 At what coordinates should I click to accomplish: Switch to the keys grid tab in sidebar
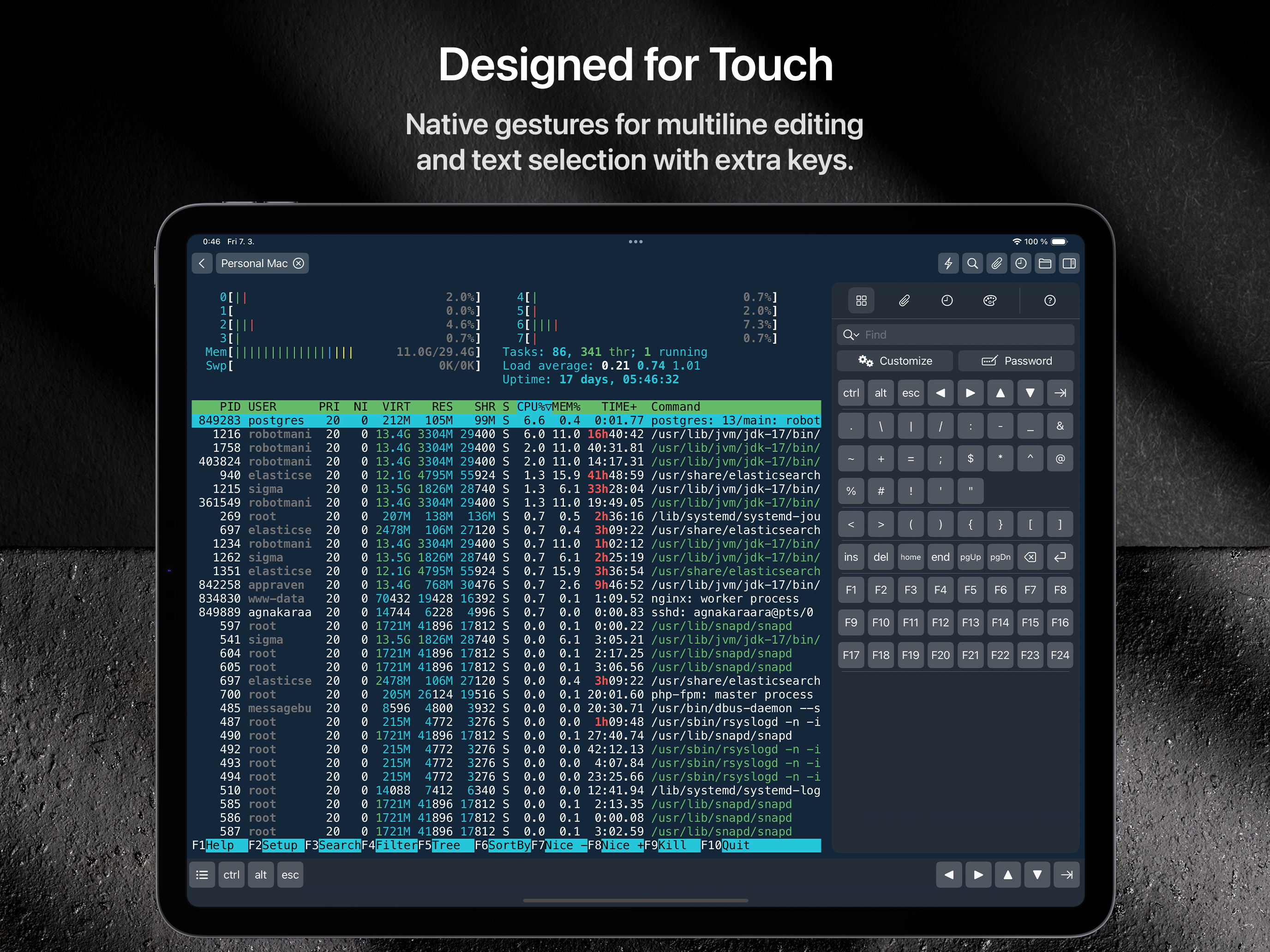point(861,301)
